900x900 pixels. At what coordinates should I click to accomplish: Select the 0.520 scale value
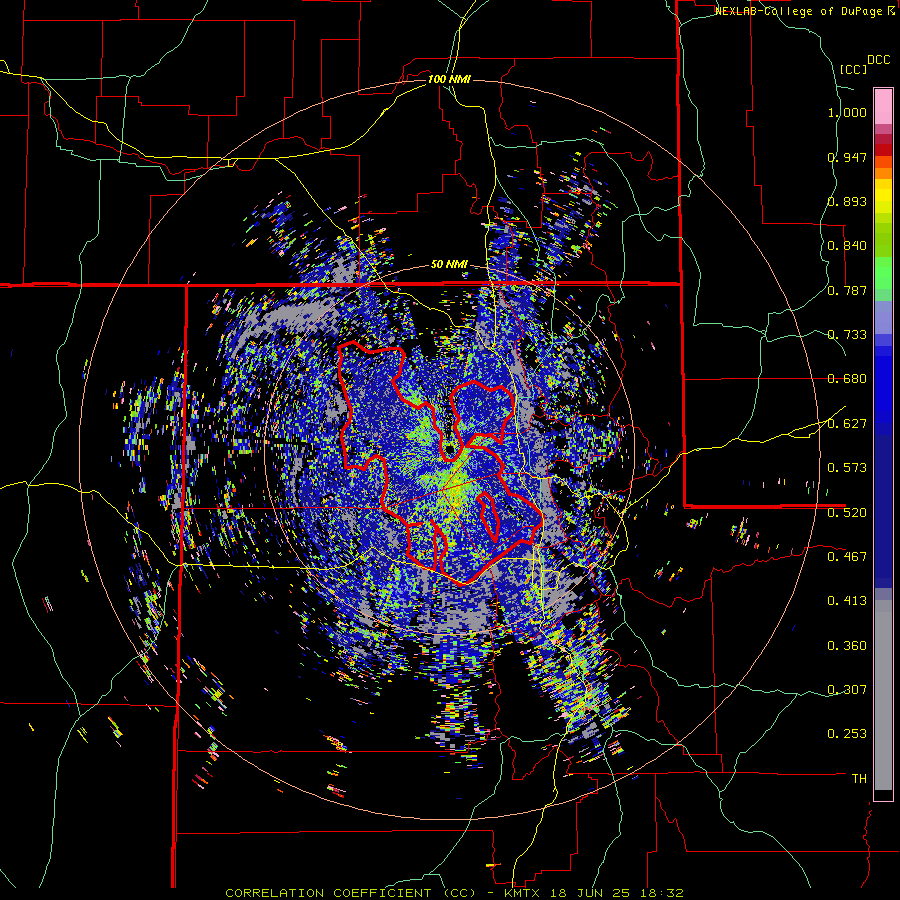(x=847, y=512)
